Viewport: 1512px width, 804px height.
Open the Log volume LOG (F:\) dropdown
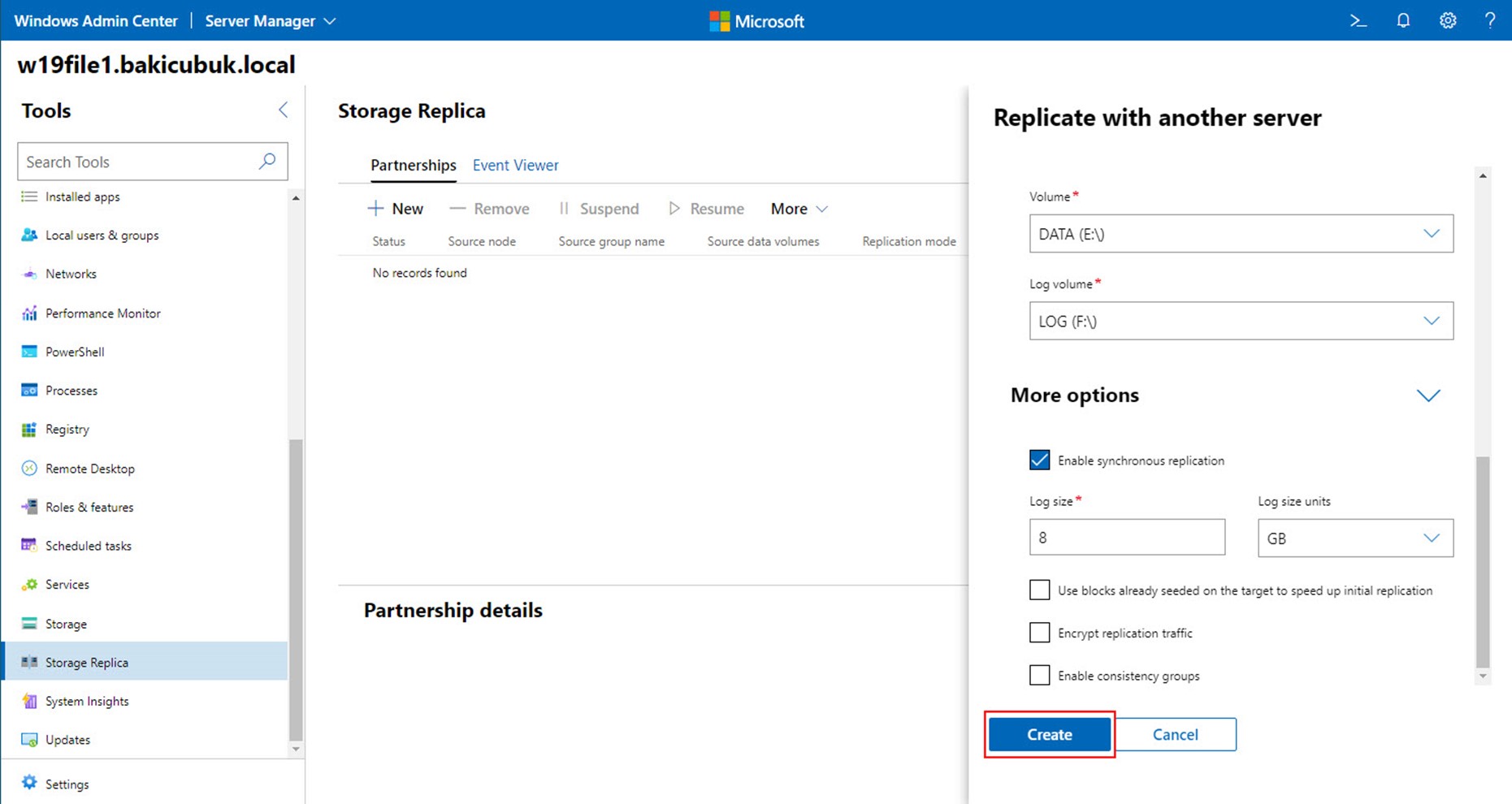point(1241,321)
